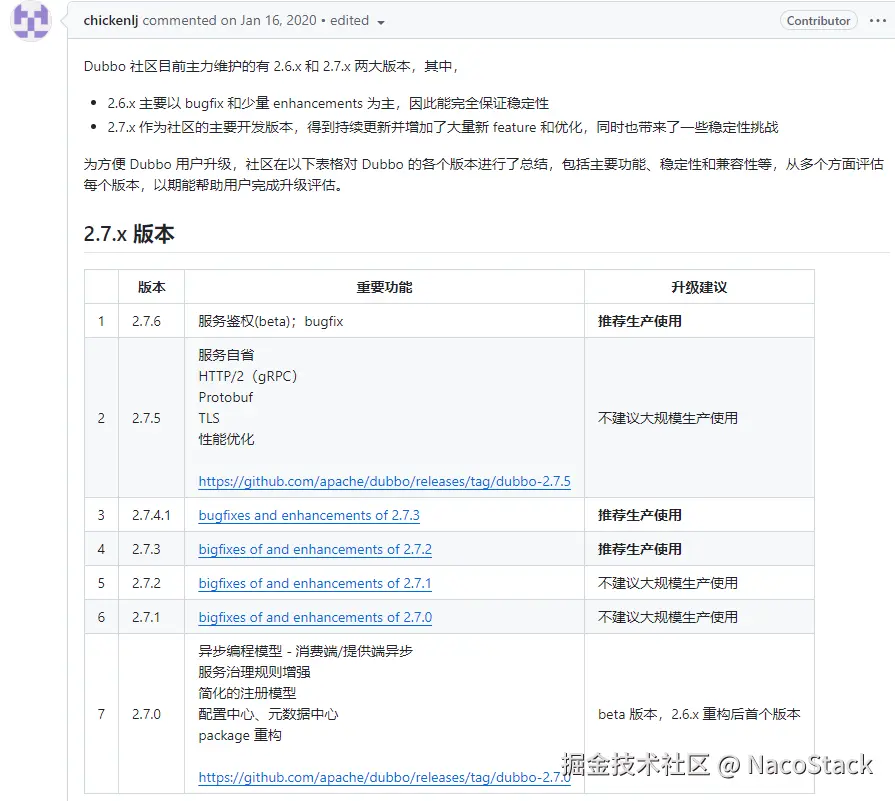This screenshot has width=895, height=801.
Task: Click the Dubbo 社区目前主力维护 intro sentence
Action: 271,66
